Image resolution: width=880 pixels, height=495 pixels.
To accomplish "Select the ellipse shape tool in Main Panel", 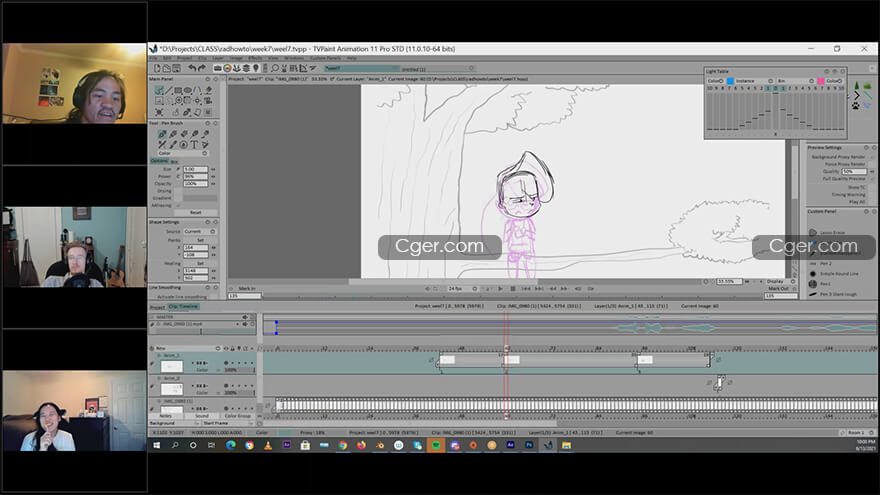I will point(188,90).
